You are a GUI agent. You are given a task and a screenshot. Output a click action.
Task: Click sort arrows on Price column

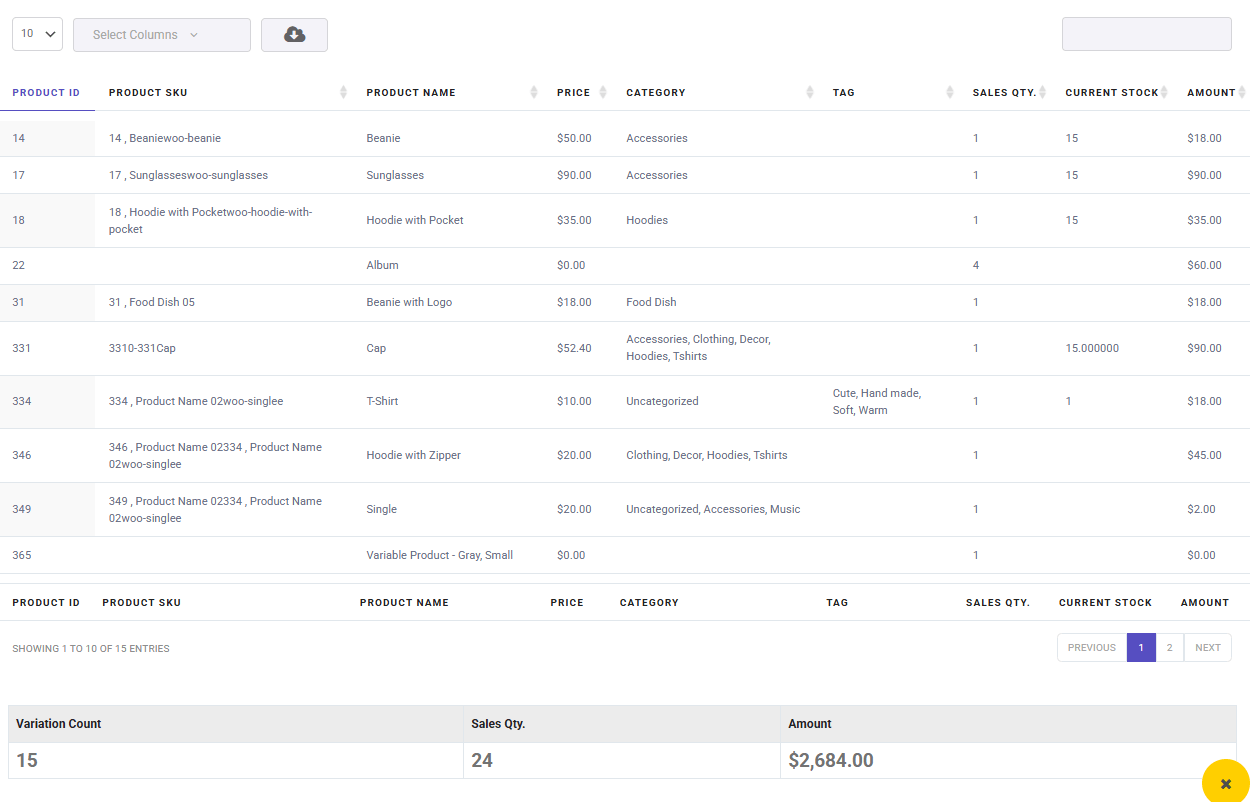pyautogui.click(x=602, y=93)
